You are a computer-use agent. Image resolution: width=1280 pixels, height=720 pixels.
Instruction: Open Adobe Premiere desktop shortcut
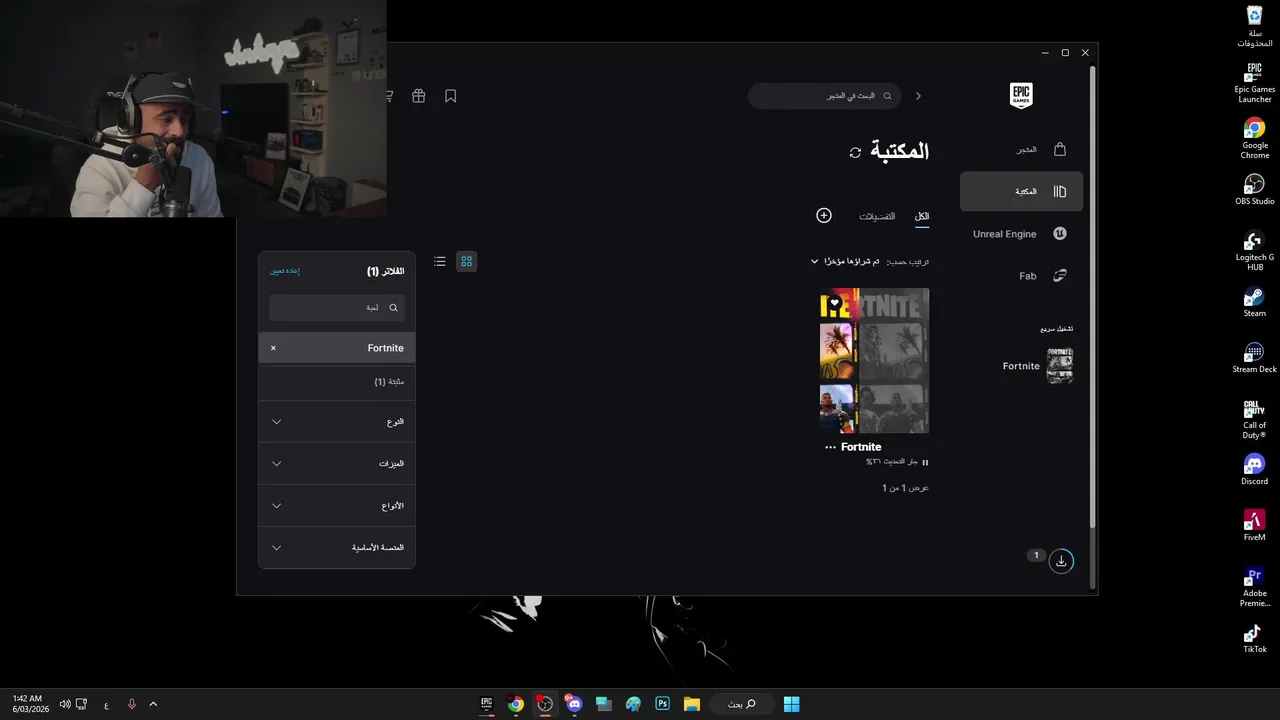pyautogui.click(x=1255, y=587)
